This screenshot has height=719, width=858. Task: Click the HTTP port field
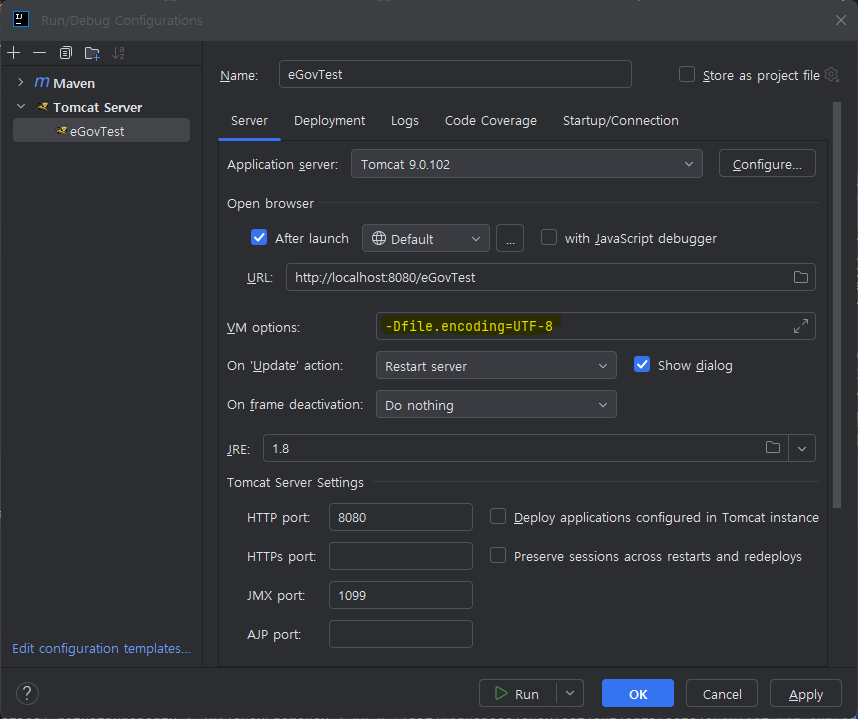(x=401, y=517)
